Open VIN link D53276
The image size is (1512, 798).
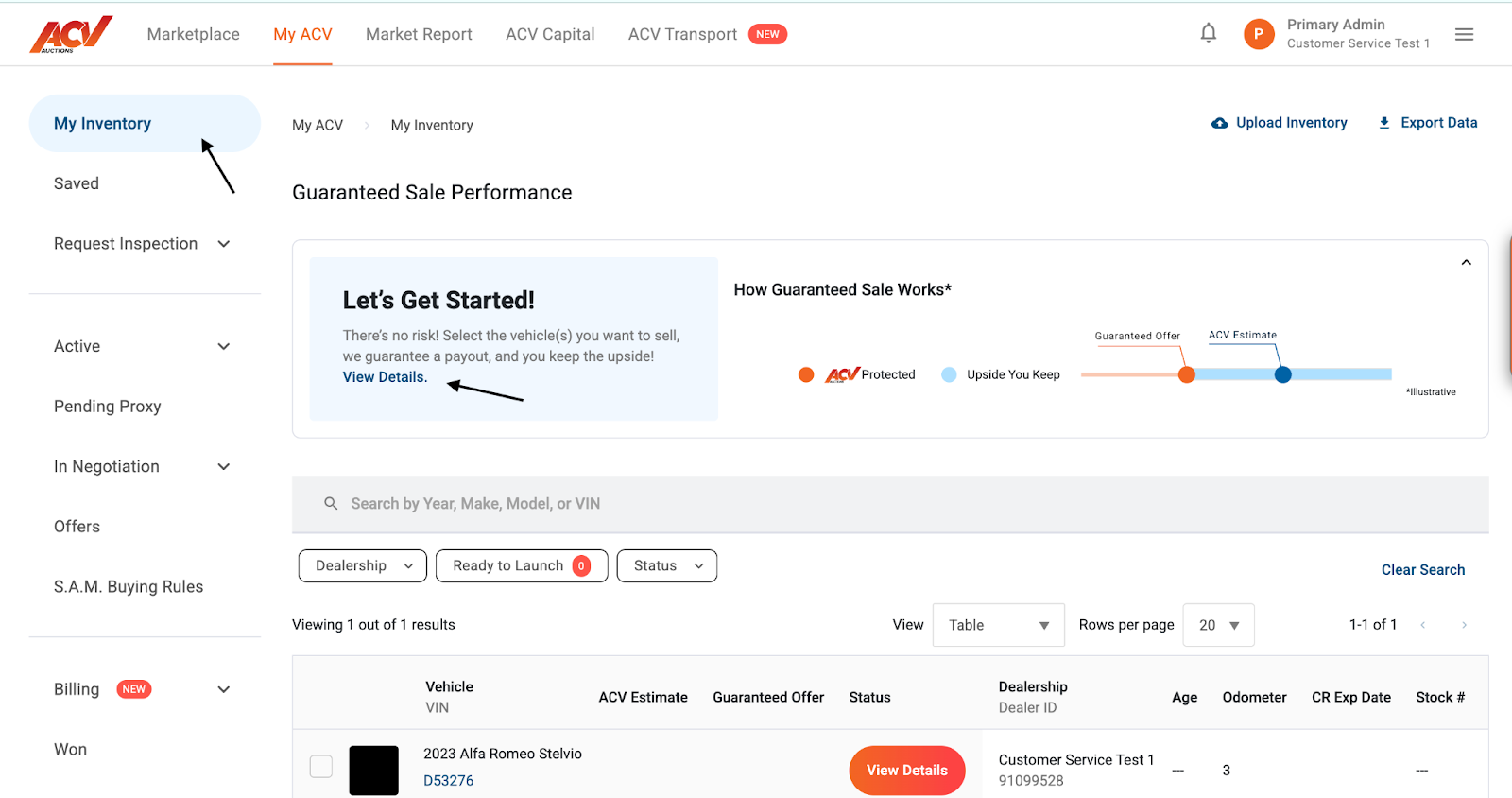point(448,781)
